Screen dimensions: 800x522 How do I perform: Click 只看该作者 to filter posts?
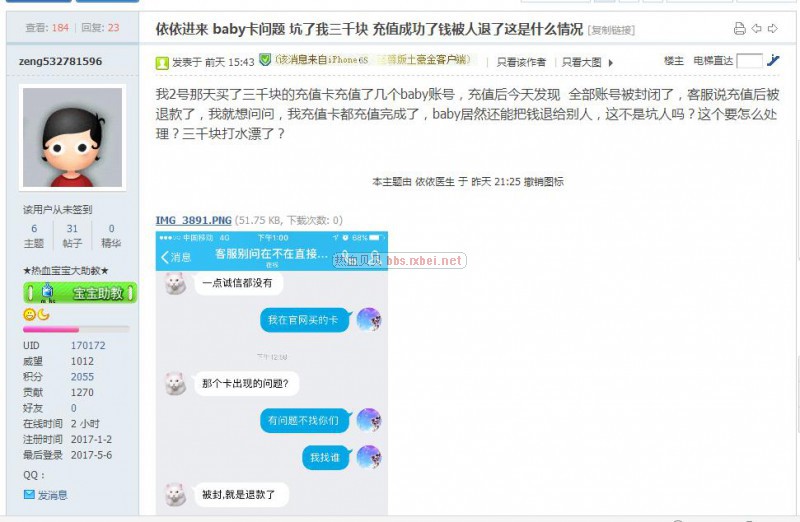(521, 62)
